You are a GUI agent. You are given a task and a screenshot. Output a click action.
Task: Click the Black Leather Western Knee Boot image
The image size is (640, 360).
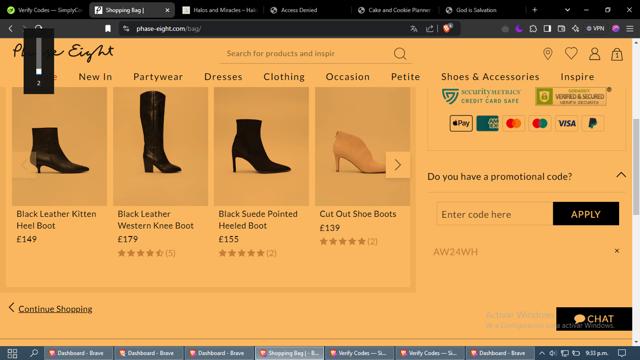pyautogui.click(x=160, y=146)
